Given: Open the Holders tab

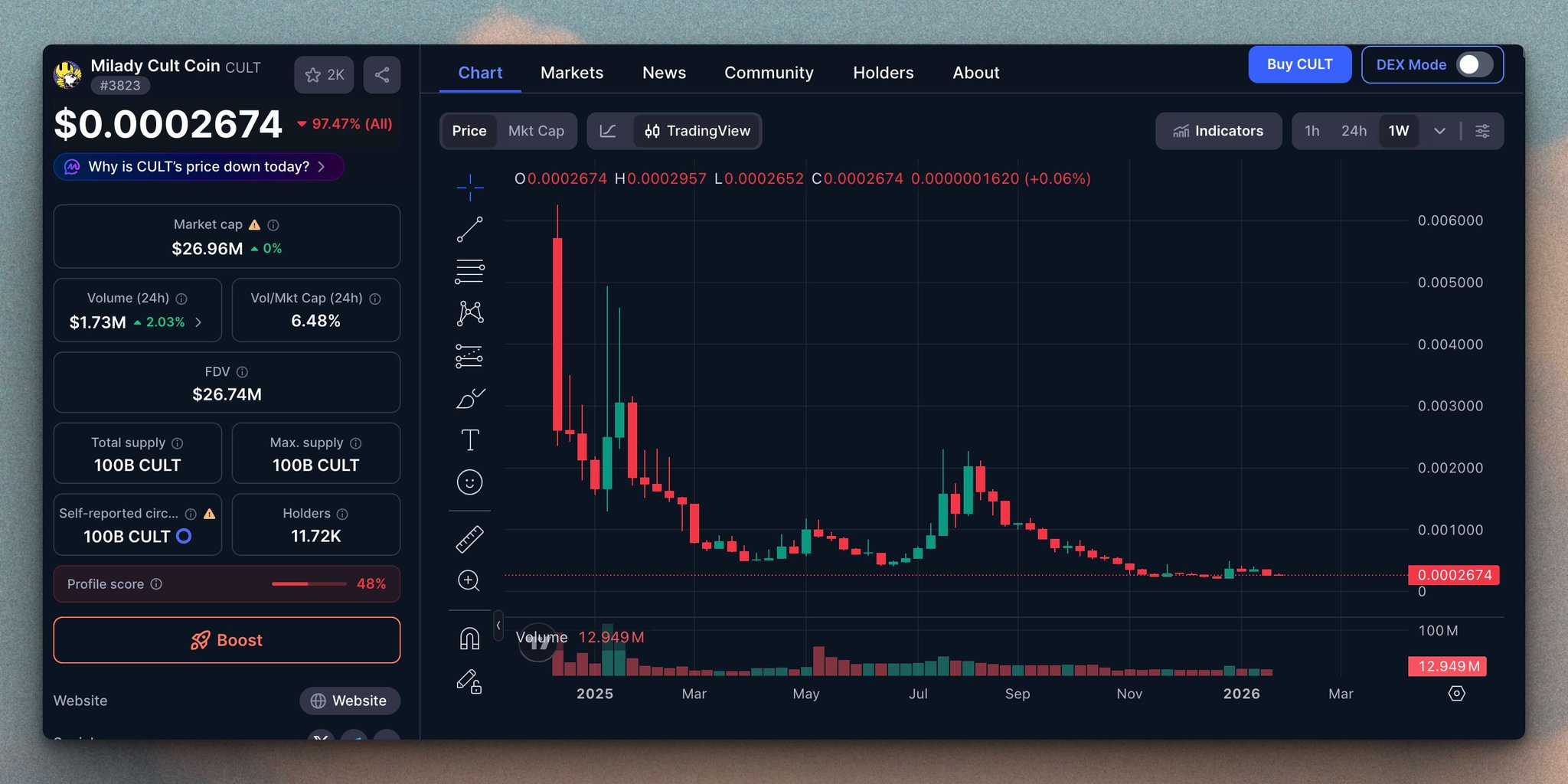Looking at the screenshot, I should pos(884,73).
